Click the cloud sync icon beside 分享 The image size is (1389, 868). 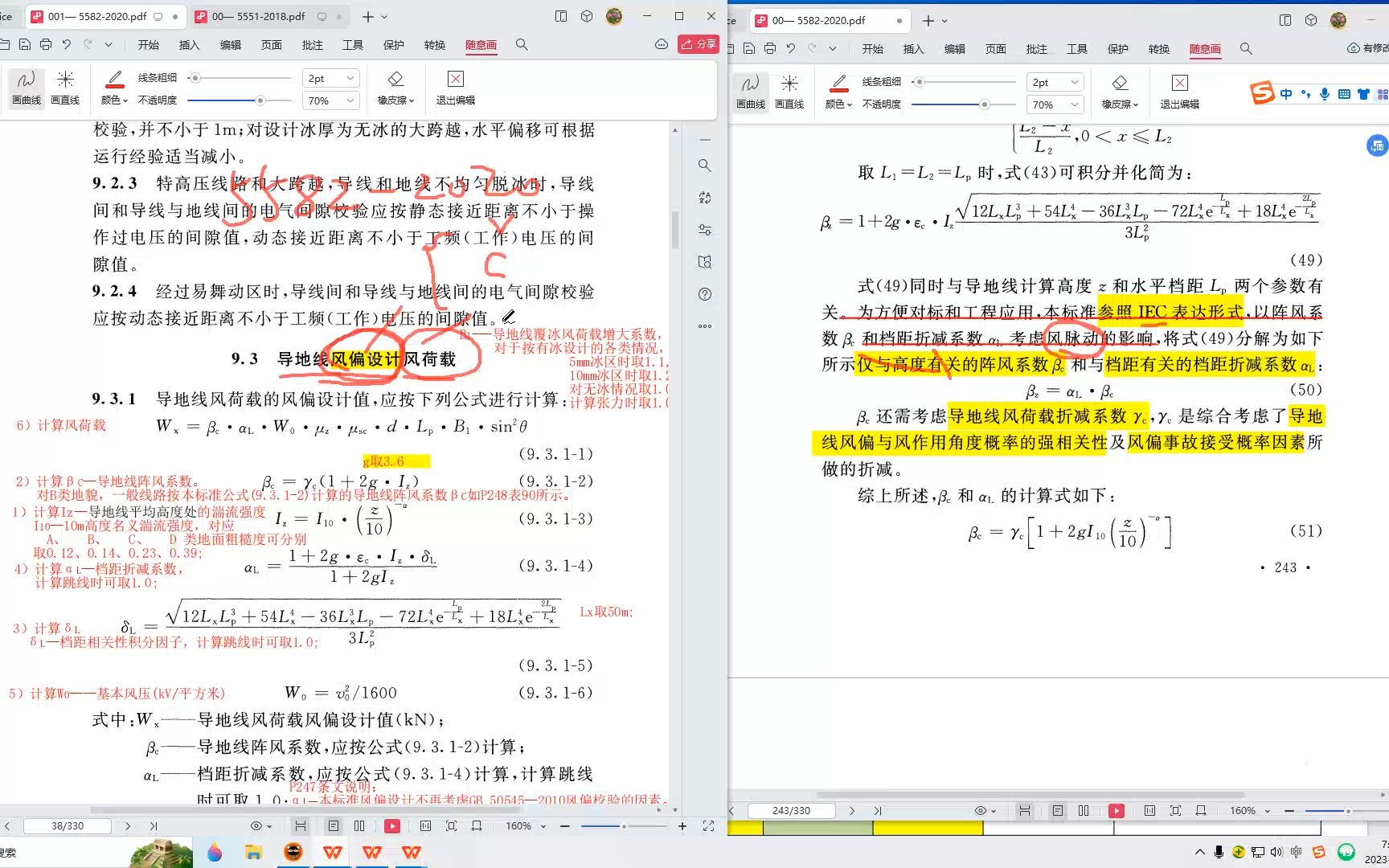click(x=662, y=45)
